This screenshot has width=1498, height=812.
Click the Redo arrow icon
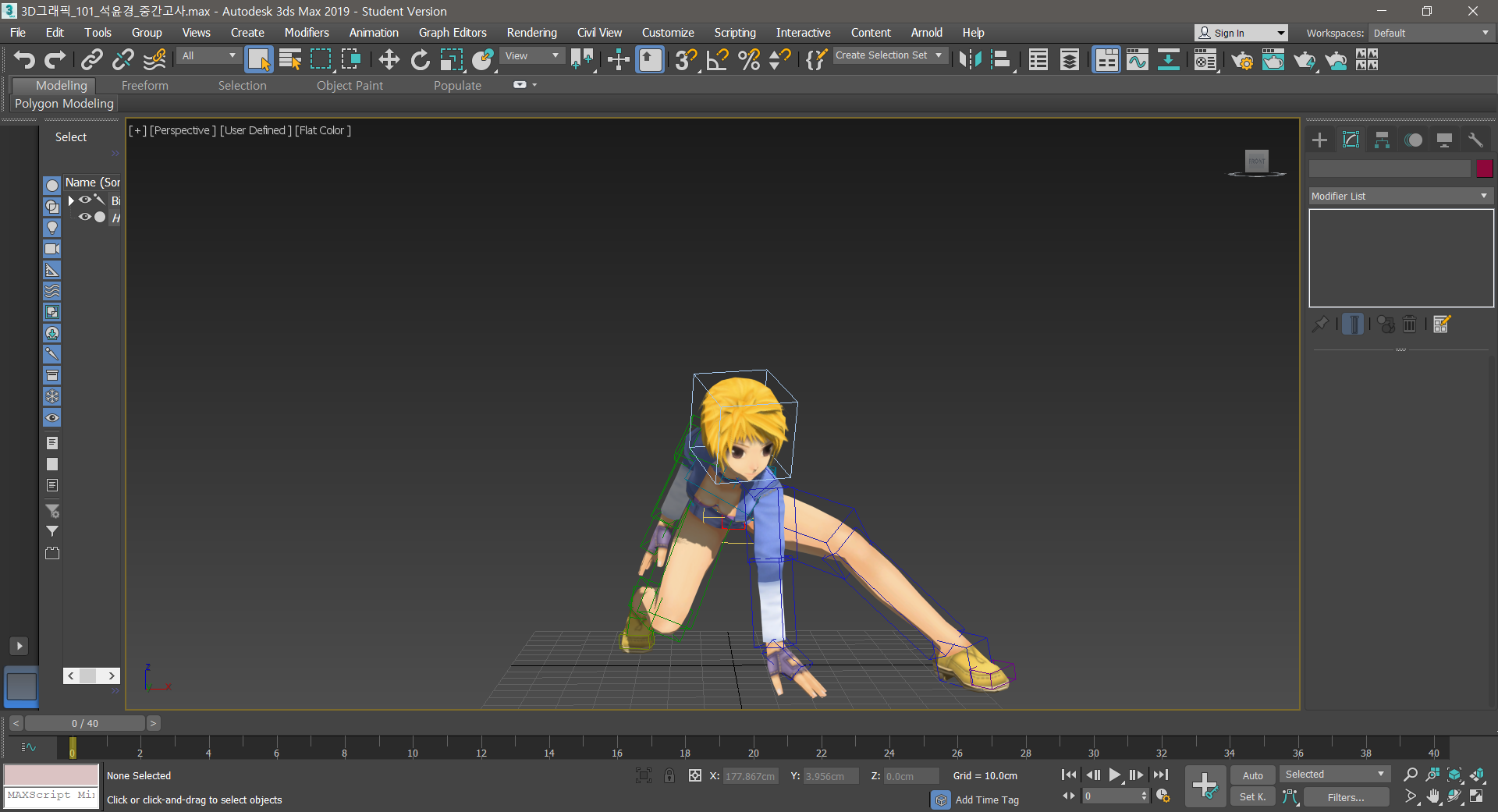click(x=55, y=60)
